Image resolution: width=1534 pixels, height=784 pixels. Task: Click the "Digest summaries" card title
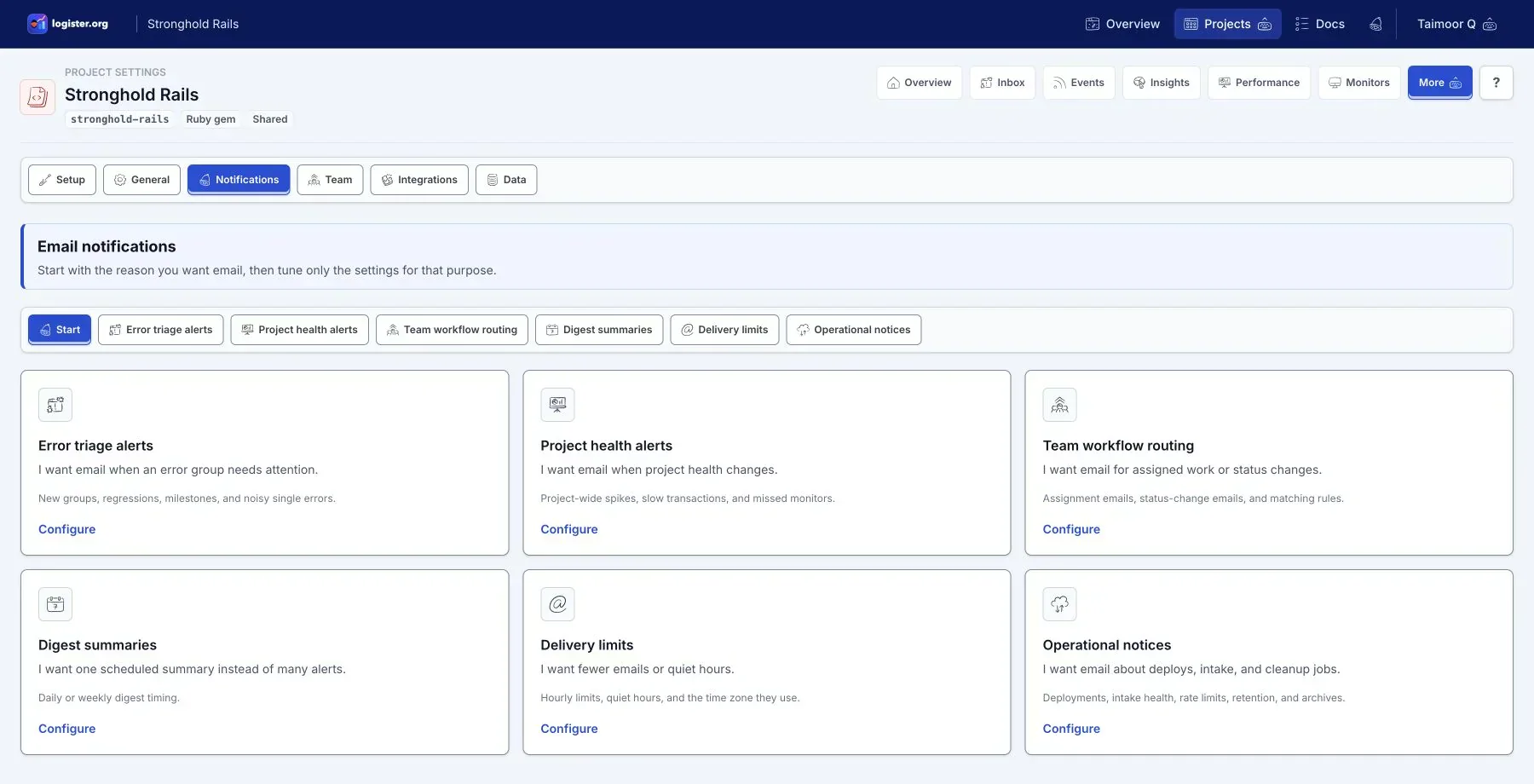(97, 645)
